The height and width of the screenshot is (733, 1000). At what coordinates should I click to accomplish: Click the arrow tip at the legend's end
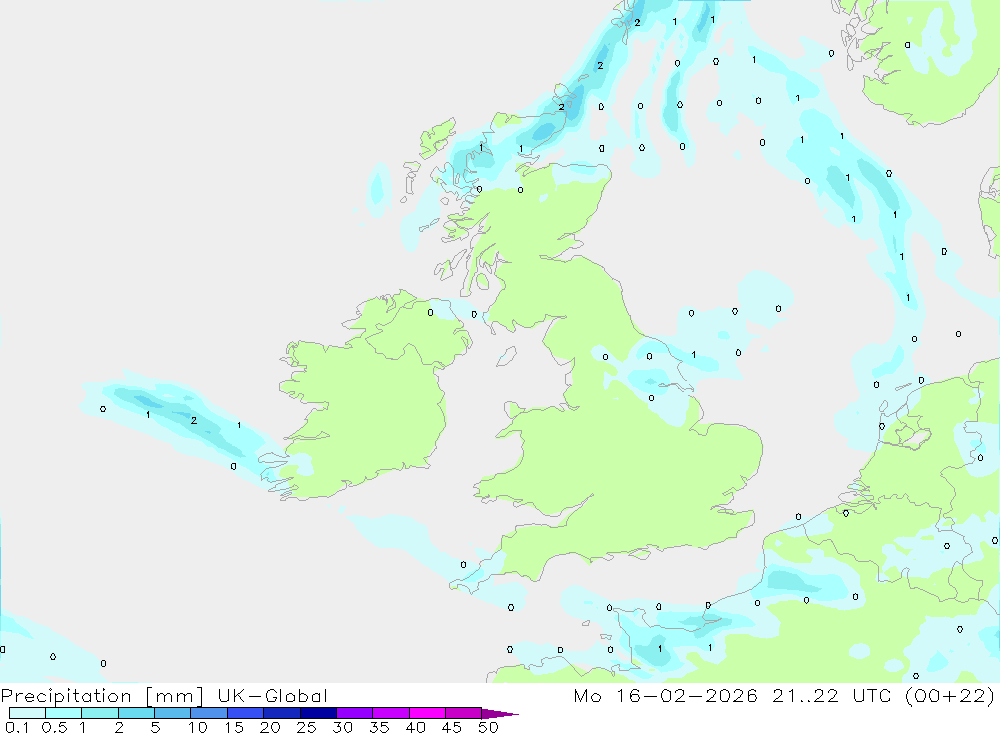point(499,714)
